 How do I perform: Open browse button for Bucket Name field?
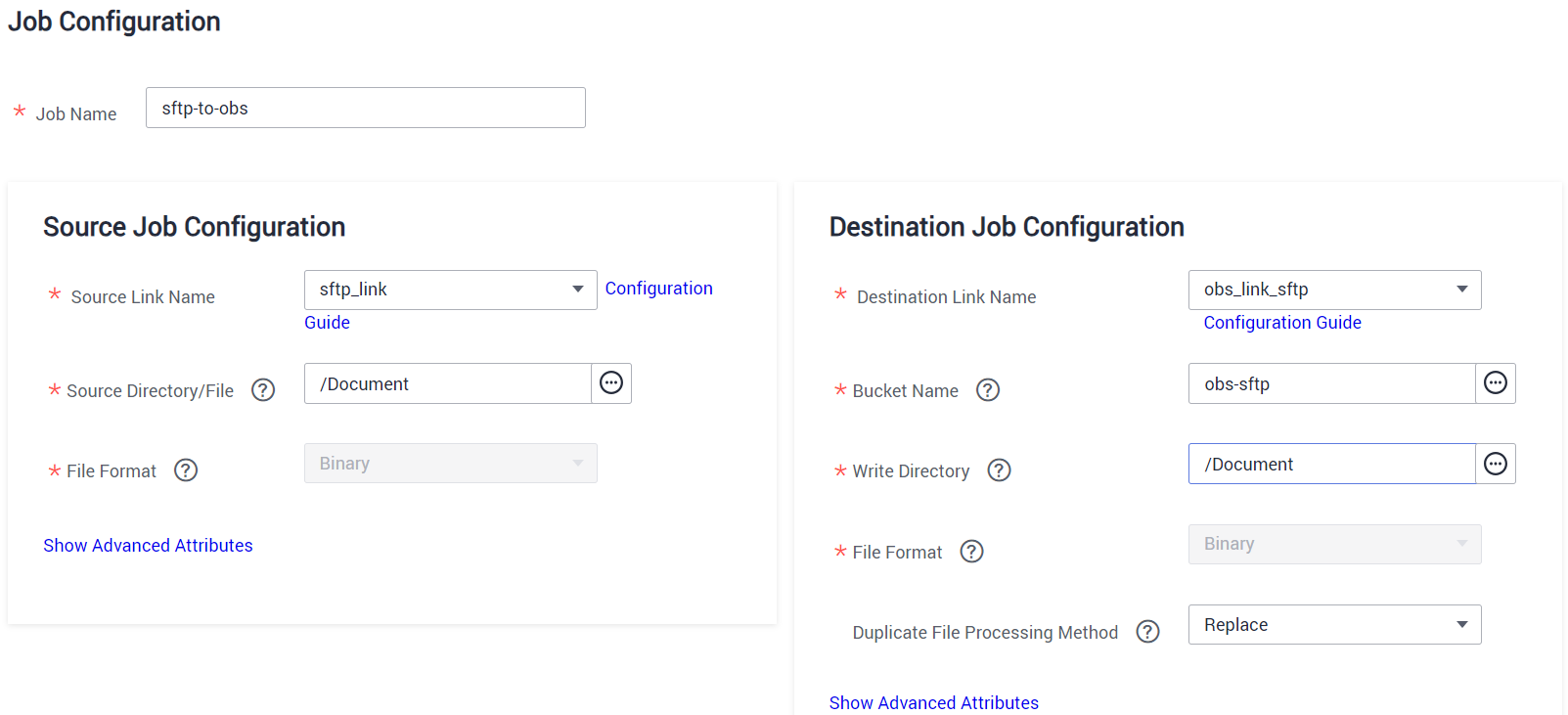(x=1496, y=383)
